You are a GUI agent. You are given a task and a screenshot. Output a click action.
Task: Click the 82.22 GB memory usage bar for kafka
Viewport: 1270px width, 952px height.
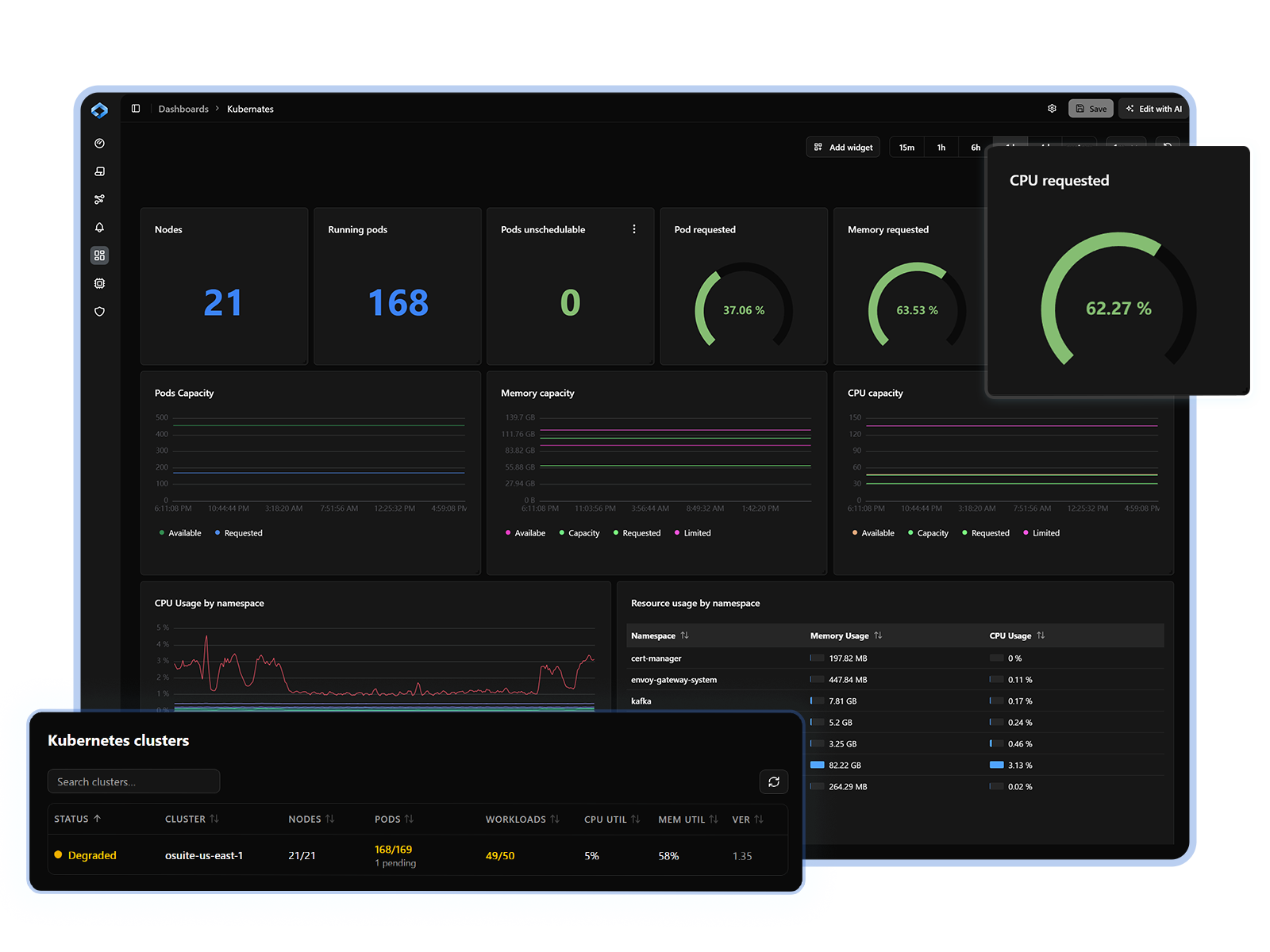818,765
